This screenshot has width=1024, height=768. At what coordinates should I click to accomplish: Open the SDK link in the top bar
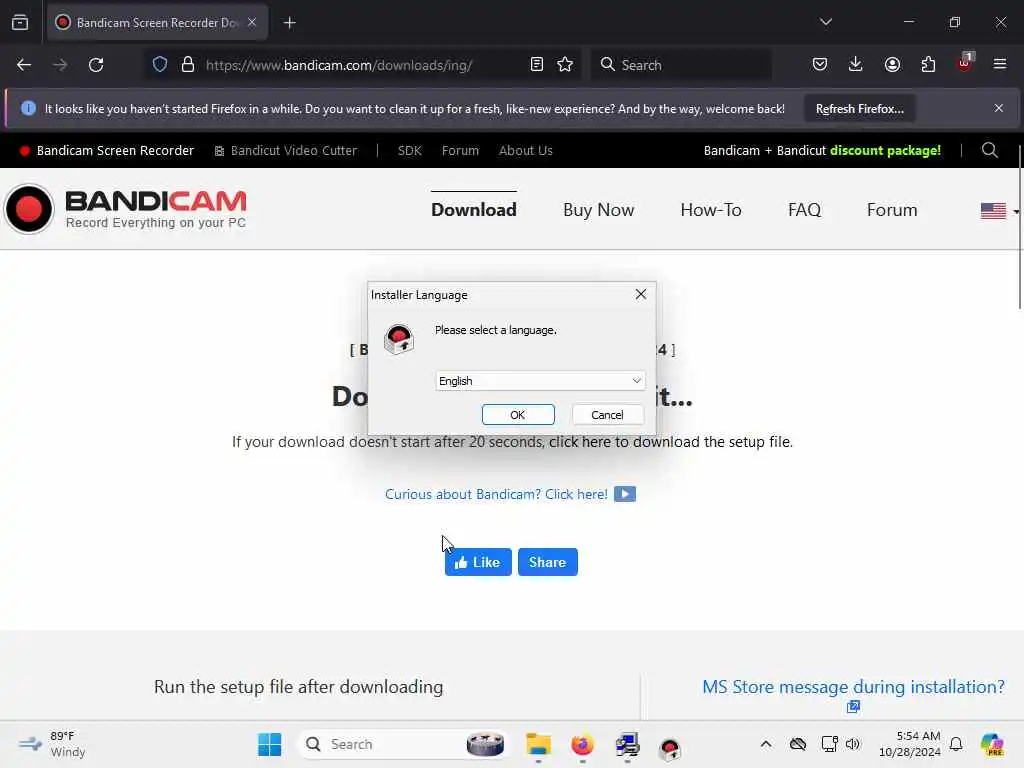point(409,151)
